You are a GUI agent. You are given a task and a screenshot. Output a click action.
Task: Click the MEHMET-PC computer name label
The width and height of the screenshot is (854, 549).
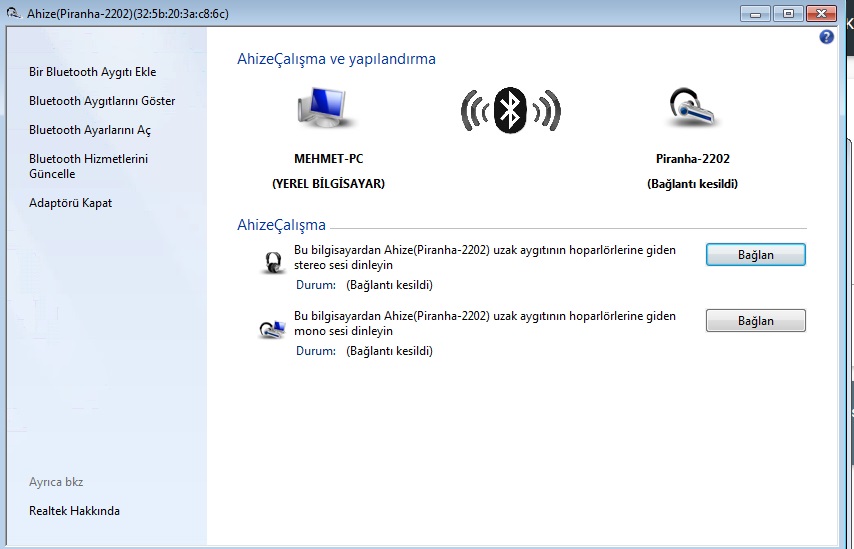328,159
